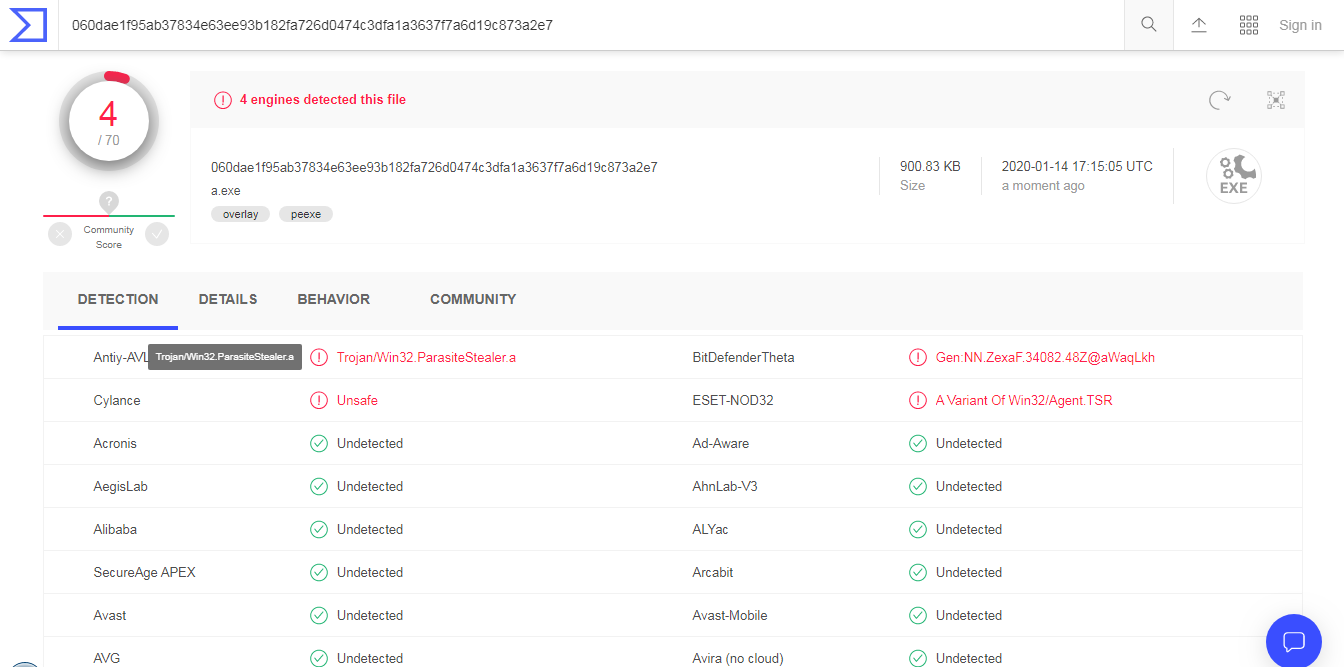Click the Avast-Mobile undetected check icon
The height and width of the screenshot is (667, 1344).
[x=917, y=615]
